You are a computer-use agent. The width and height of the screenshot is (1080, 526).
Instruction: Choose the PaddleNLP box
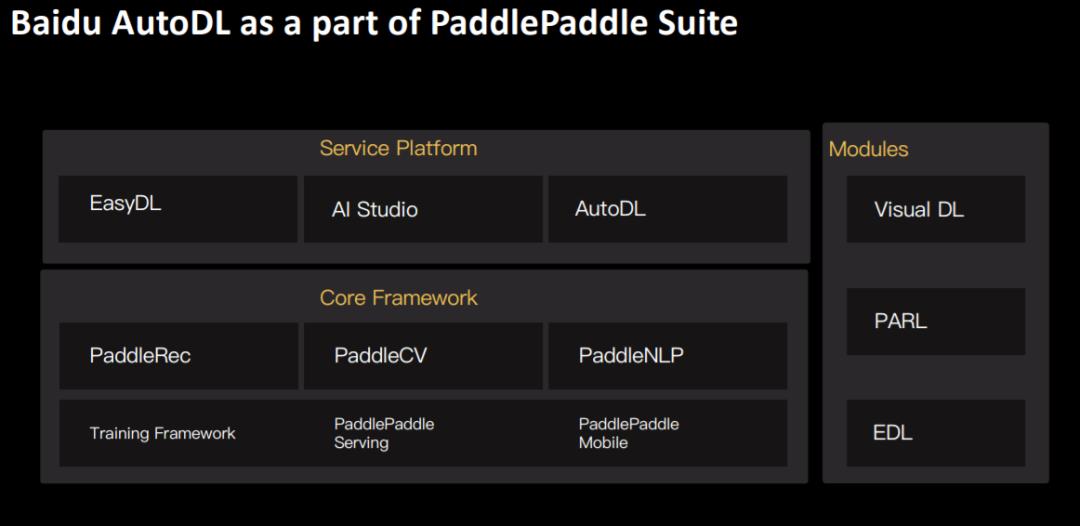pos(667,355)
